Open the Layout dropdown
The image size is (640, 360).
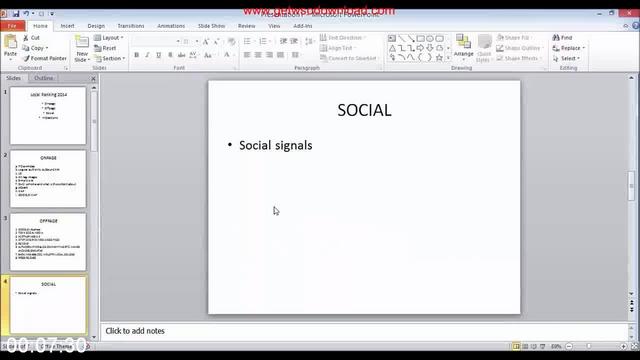pyautogui.click(x=109, y=38)
